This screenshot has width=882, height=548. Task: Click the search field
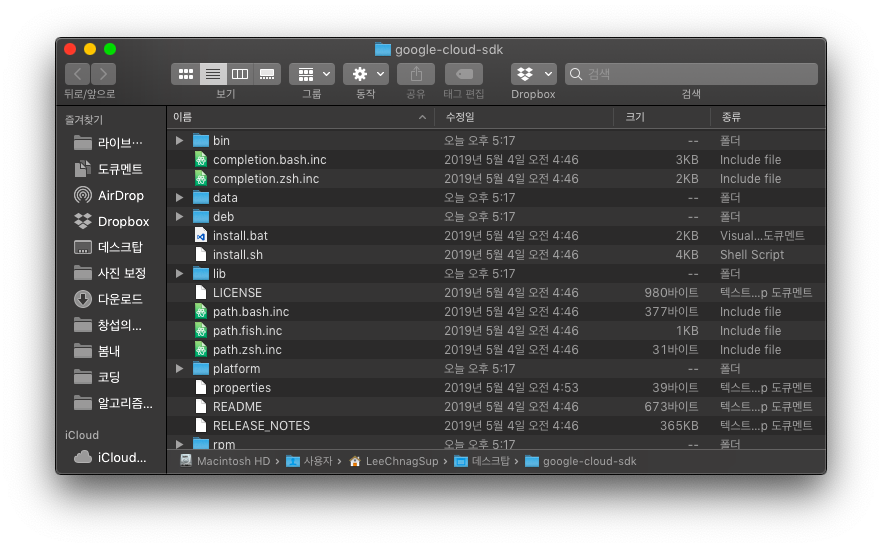tap(691, 74)
